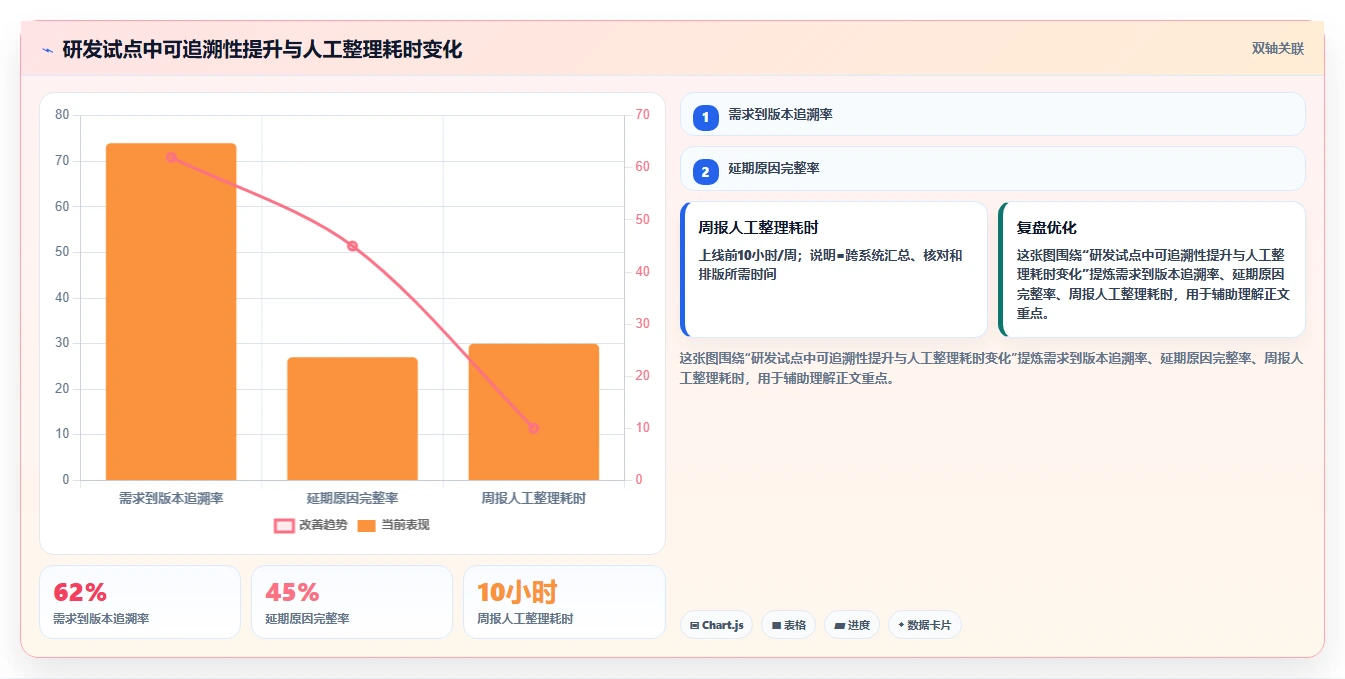Click the 改善趋势 legend label
The height and width of the screenshot is (679, 1345).
323,525
